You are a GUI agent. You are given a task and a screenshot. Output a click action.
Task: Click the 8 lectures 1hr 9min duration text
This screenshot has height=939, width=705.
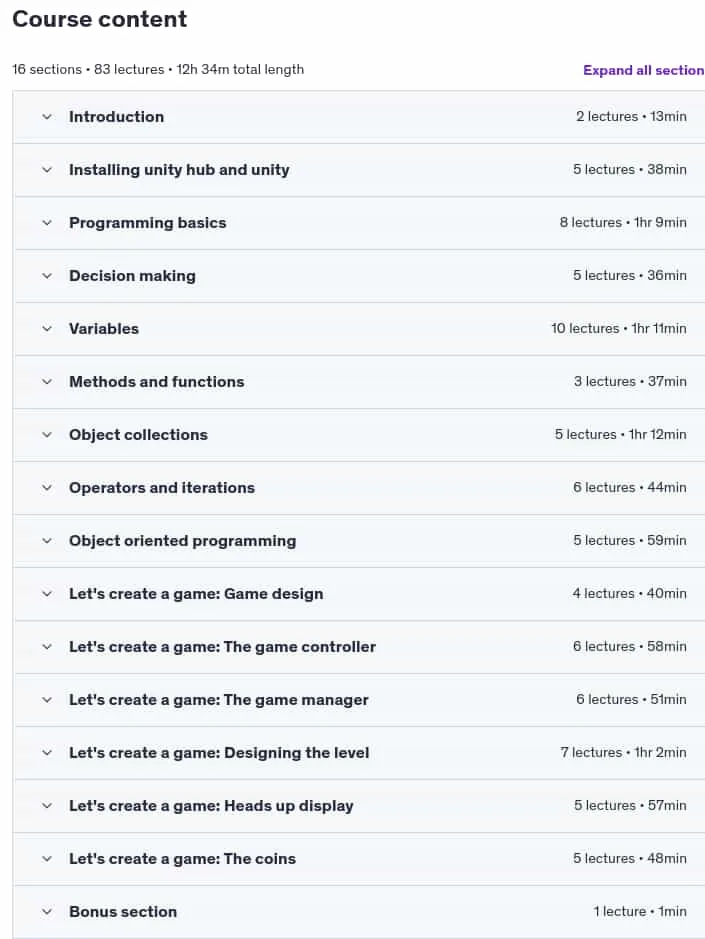(623, 223)
